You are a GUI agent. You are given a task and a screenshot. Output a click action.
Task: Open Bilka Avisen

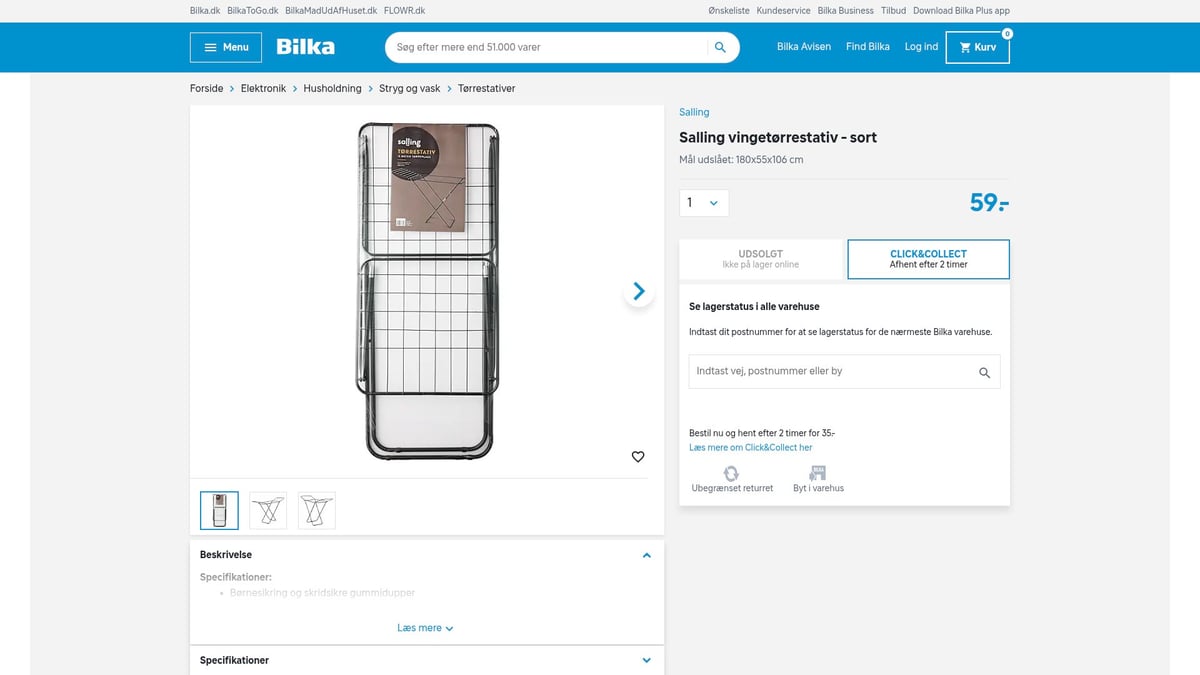point(803,46)
